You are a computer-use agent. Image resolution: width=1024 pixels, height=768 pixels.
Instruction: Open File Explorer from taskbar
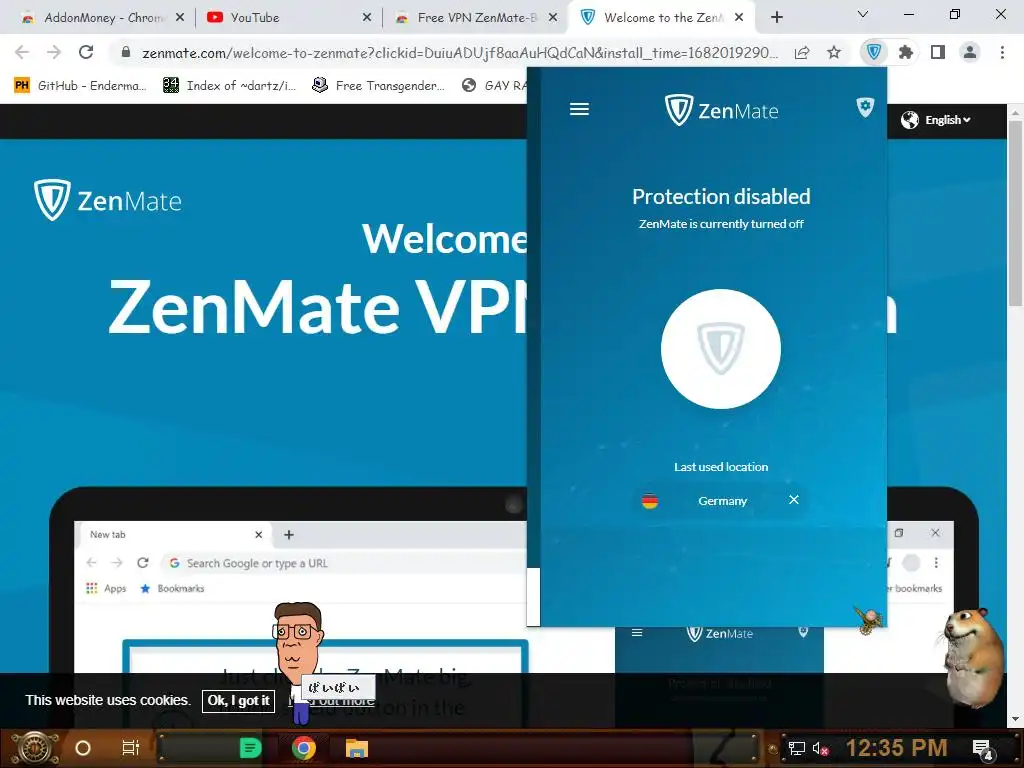[x=357, y=748]
